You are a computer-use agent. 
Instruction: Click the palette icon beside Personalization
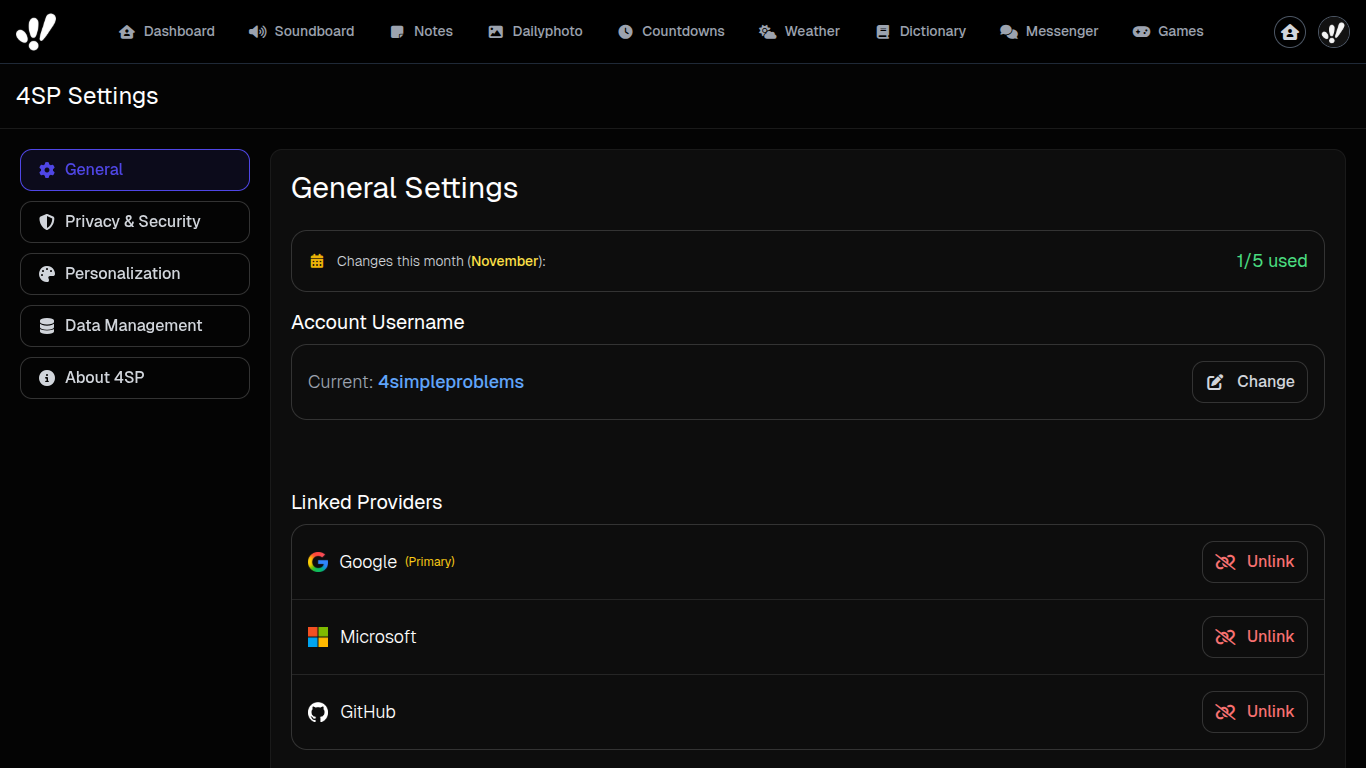tap(47, 273)
